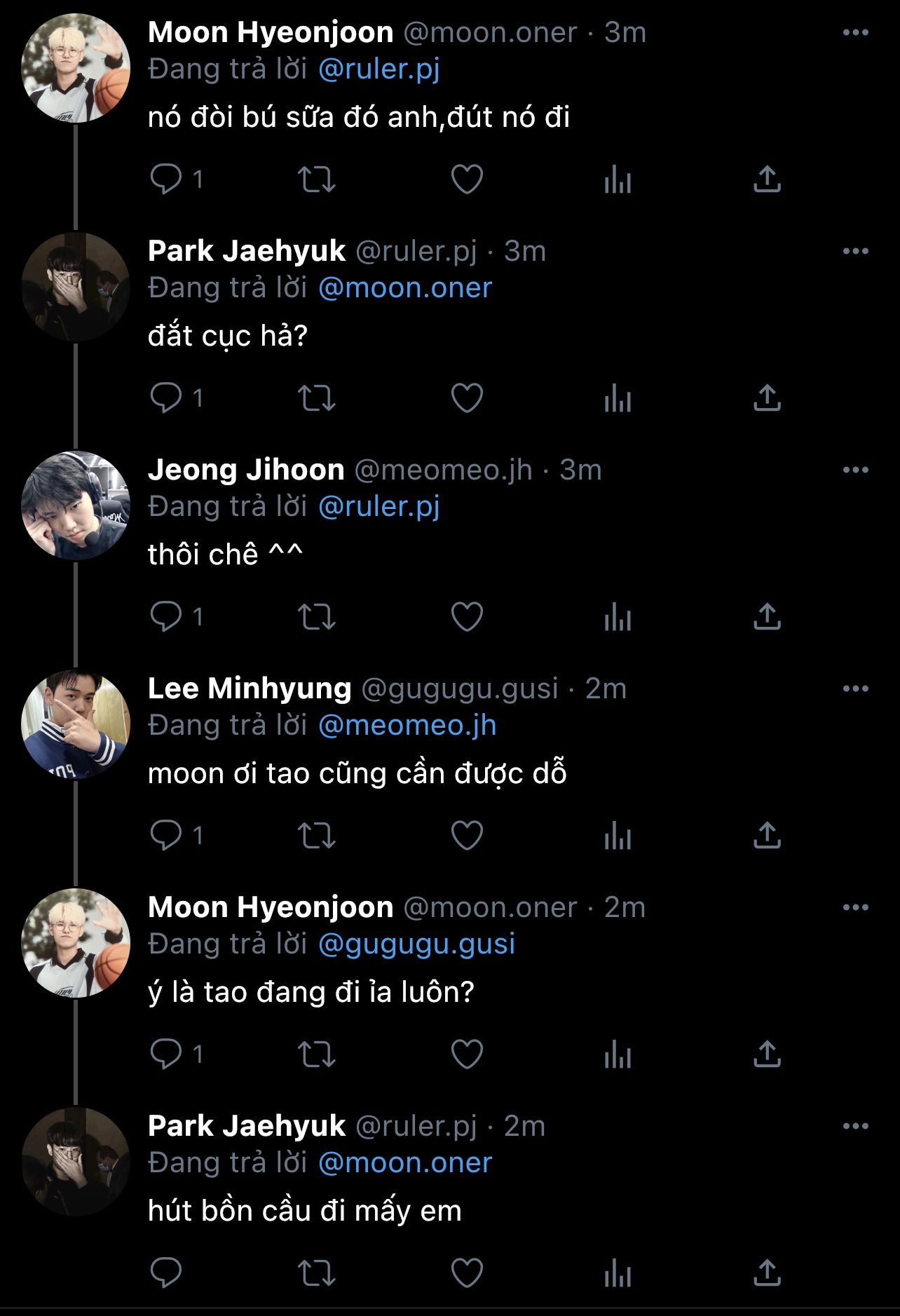The width and height of the screenshot is (900, 1316).
Task: Open the @gugugu.gusi mention link
Action: pos(416,944)
